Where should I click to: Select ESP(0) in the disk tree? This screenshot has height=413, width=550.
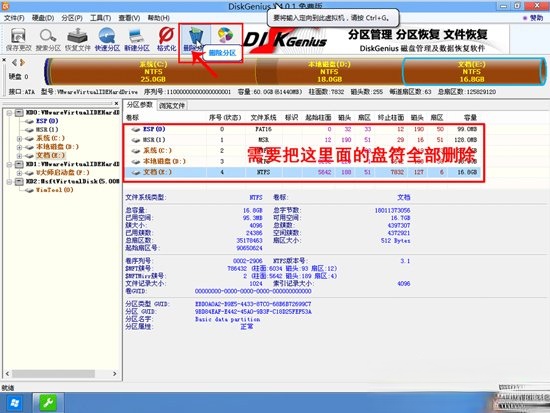pyautogui.click(x=47, y=121)
